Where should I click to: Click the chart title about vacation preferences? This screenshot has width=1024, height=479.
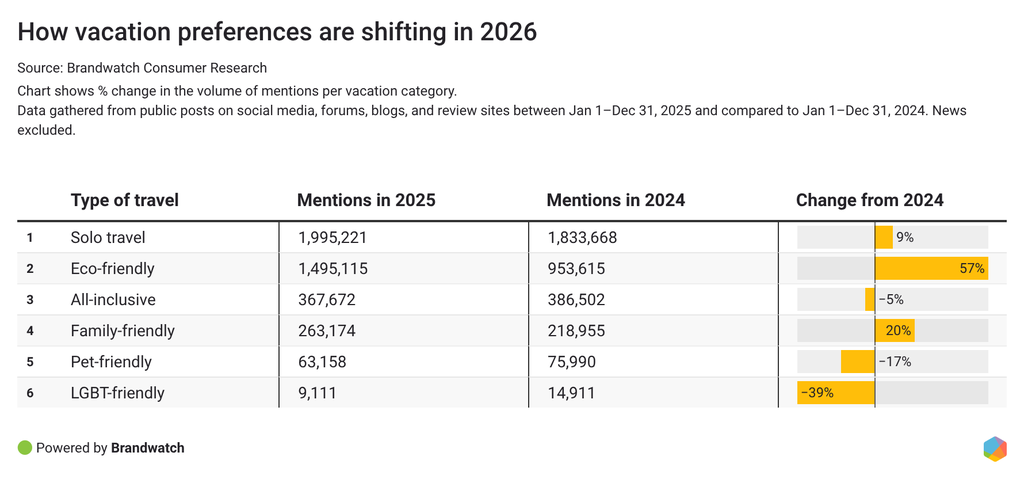277,32
